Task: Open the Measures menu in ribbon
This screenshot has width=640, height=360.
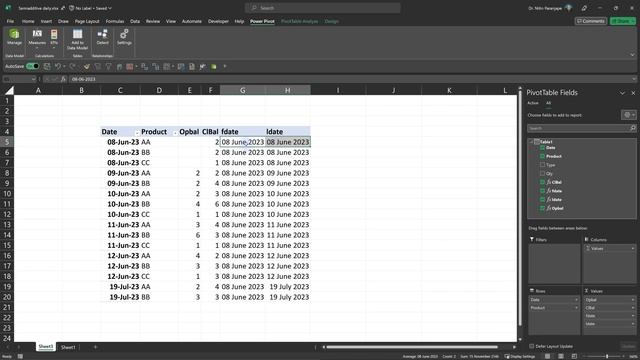Action: (37, 38)
